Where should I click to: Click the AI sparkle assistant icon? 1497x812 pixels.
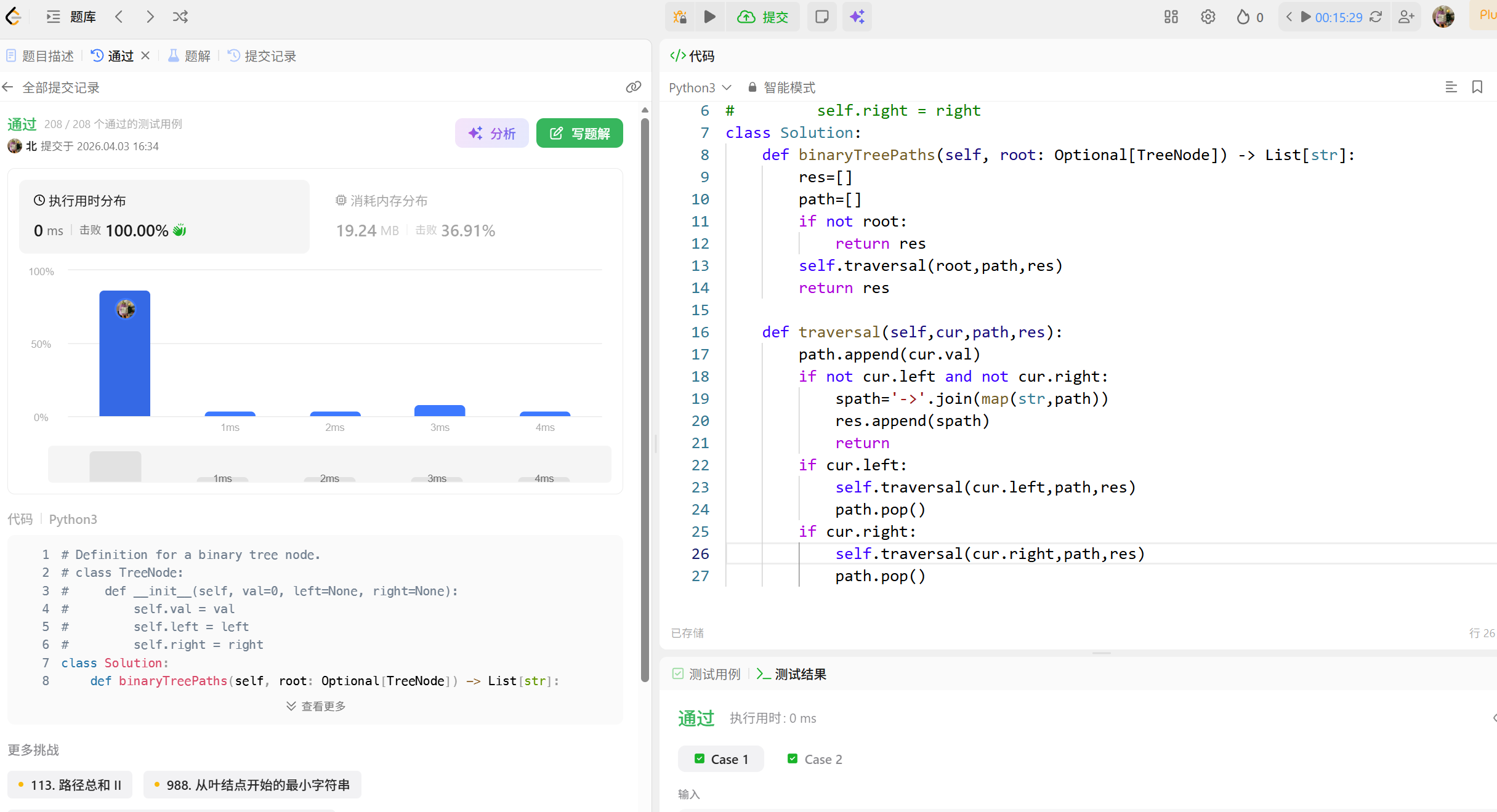point(857,17)
